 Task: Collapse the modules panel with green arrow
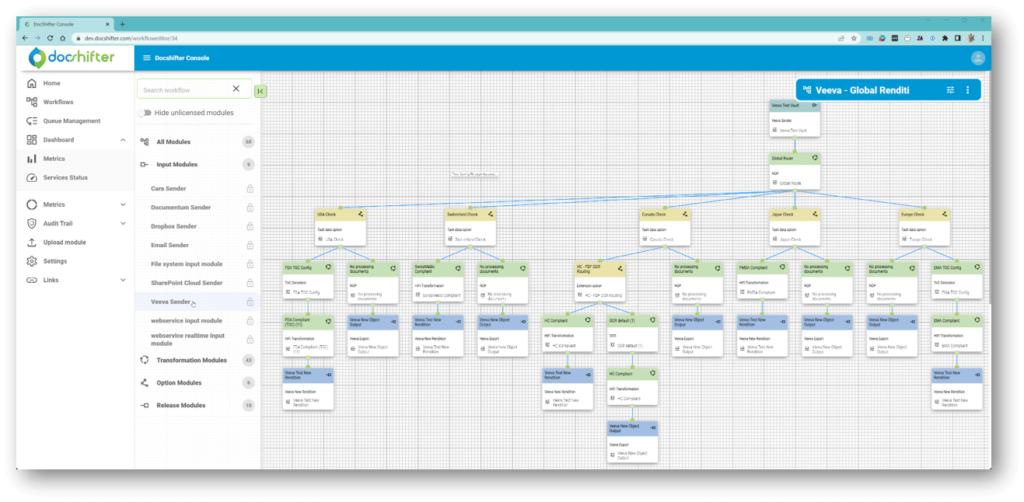(x=260, y=91)
